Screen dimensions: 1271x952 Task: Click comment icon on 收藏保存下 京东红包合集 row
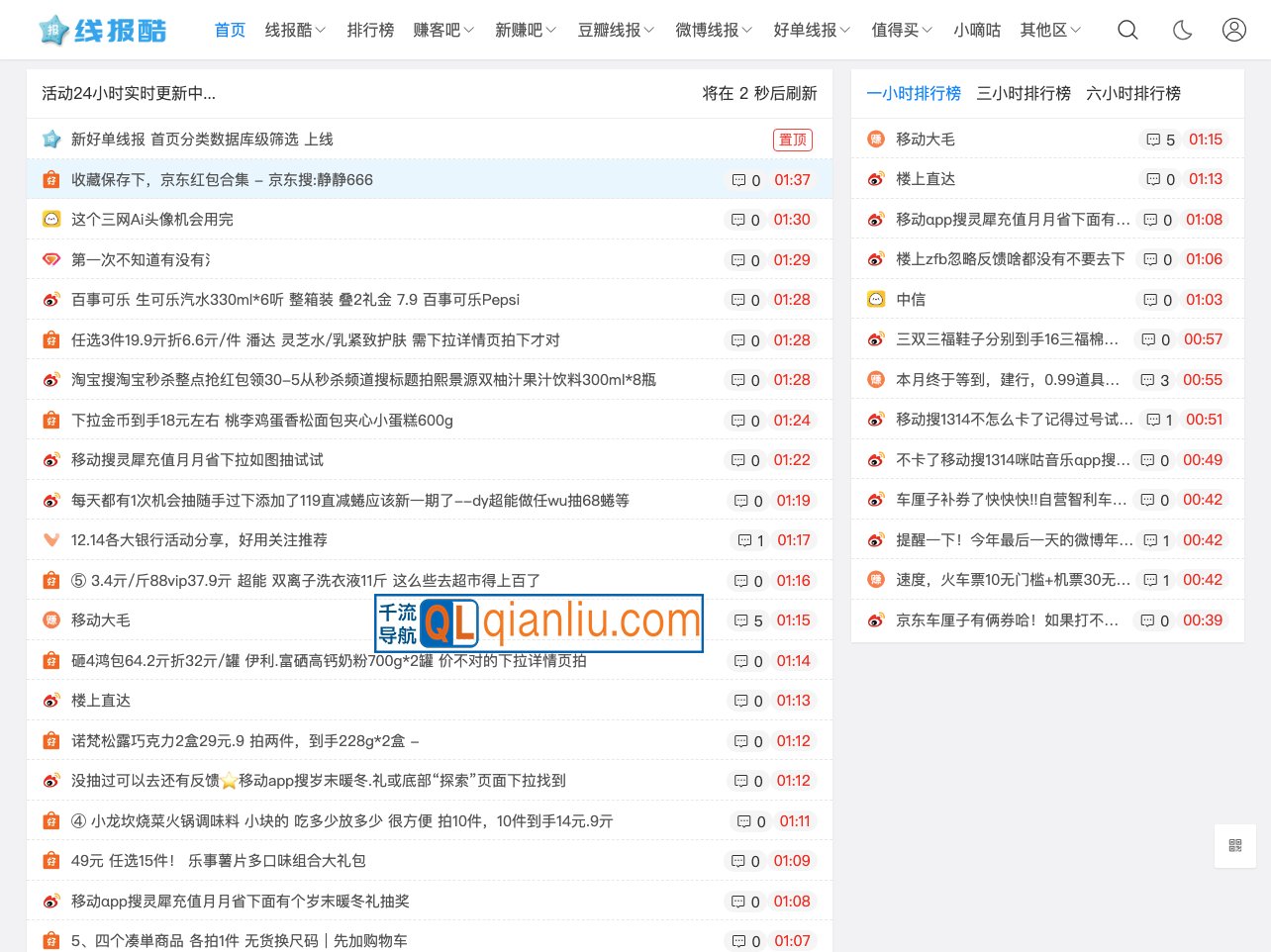click(738, 180)
